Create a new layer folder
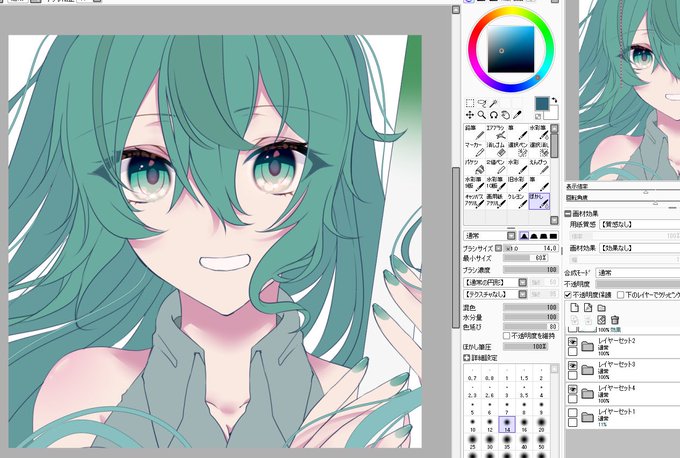Image resolution: width=680 pixels, height=458 pixels. point(602,308)
